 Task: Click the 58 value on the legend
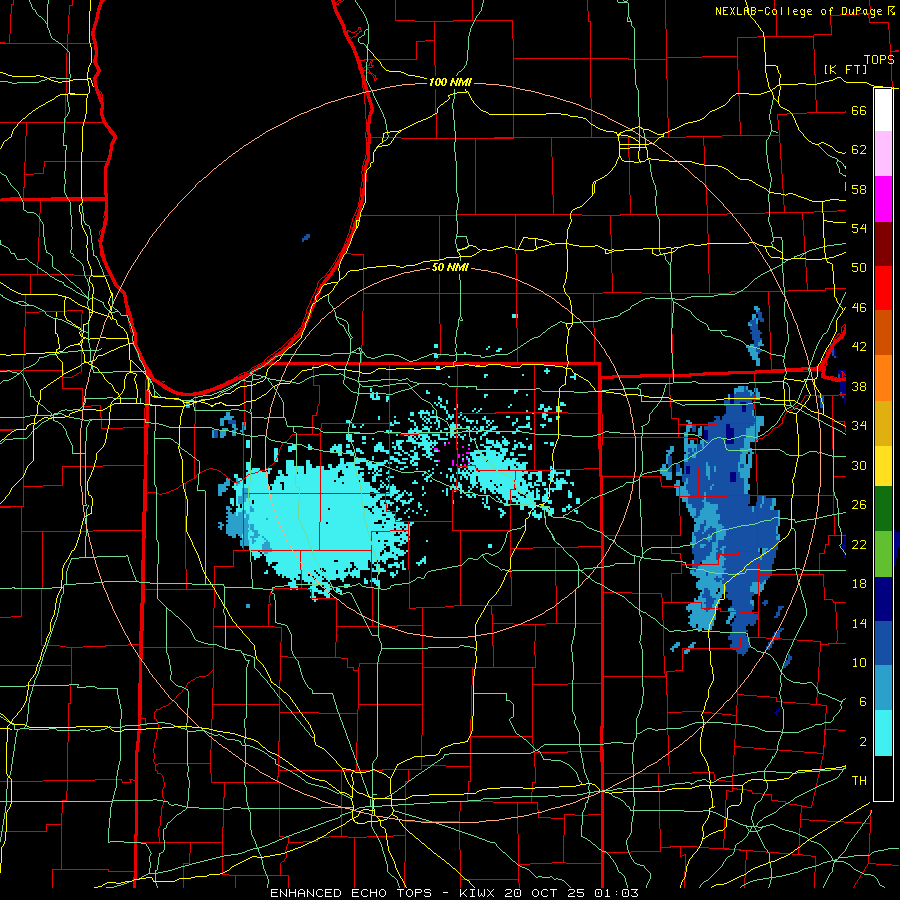859,189
